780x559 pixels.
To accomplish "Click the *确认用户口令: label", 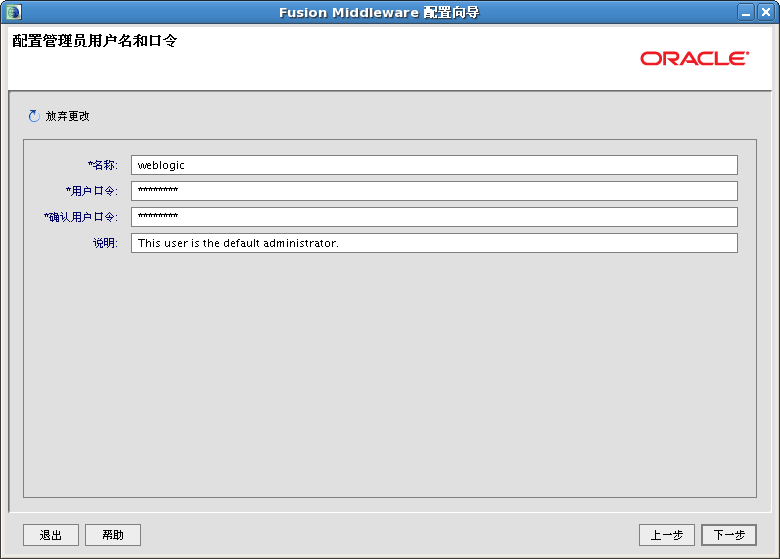I will (81, 217).
